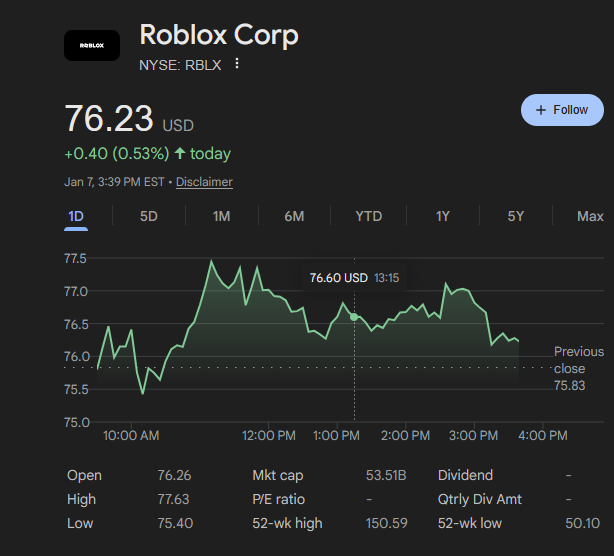Click the 76.60 USD chart tooltip
Viewport: 614px width, 556px height.
click(354, 278)
